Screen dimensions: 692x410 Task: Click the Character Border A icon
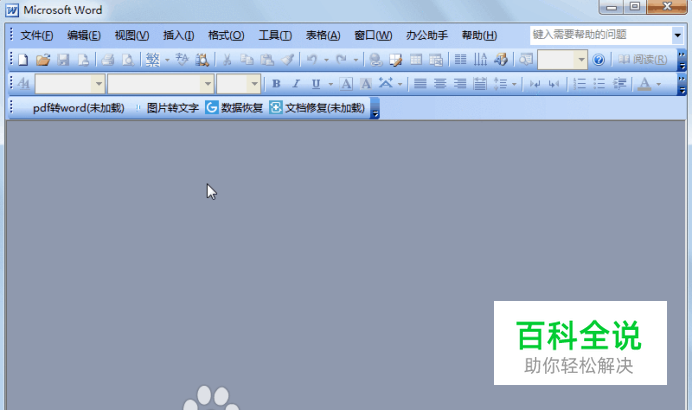(x=346, y=84)
